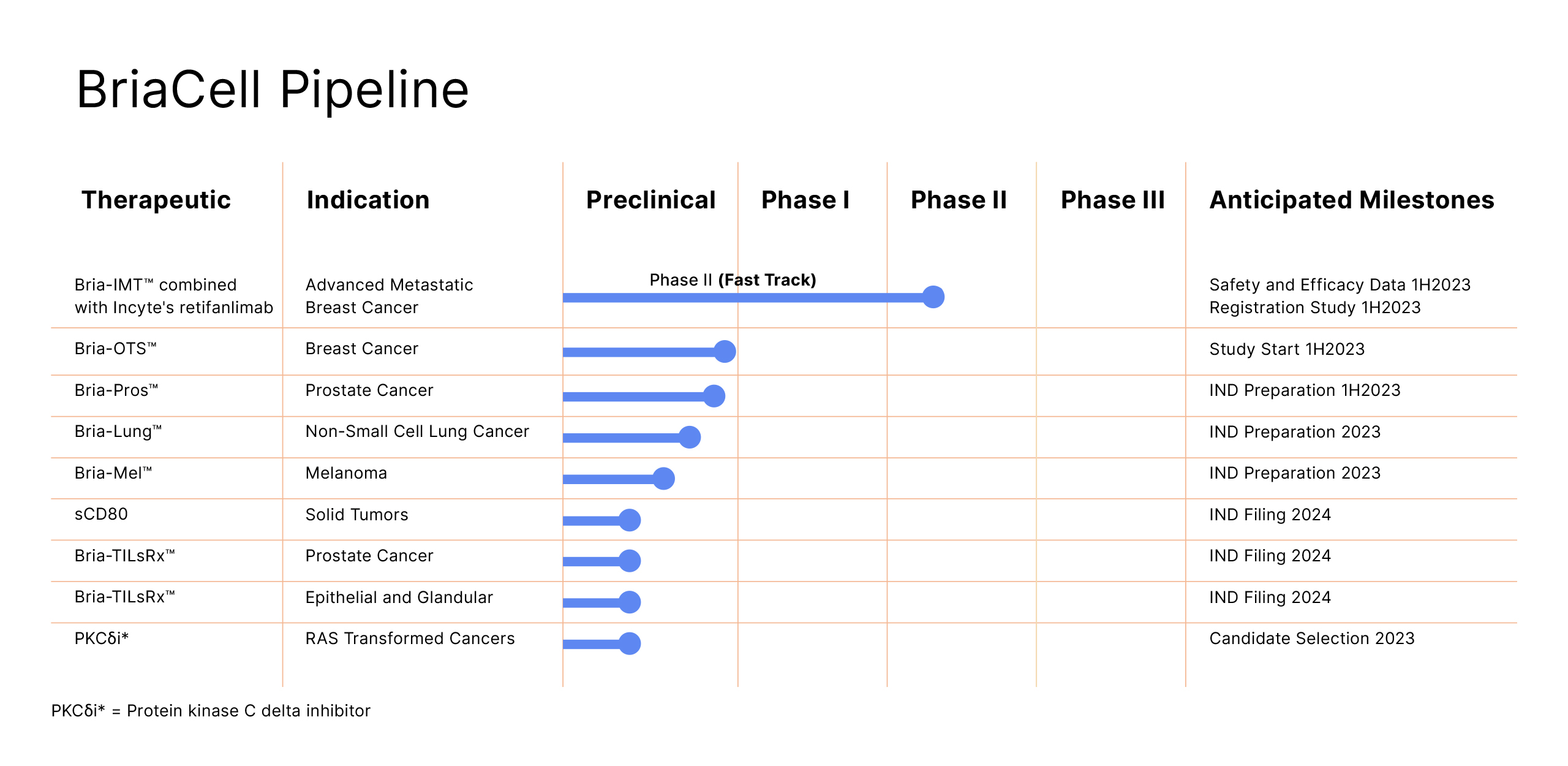Click the Study Start 1H2023 milestone
The width and height of the screenshot is (1568, 766).
tap(1287, 349)
